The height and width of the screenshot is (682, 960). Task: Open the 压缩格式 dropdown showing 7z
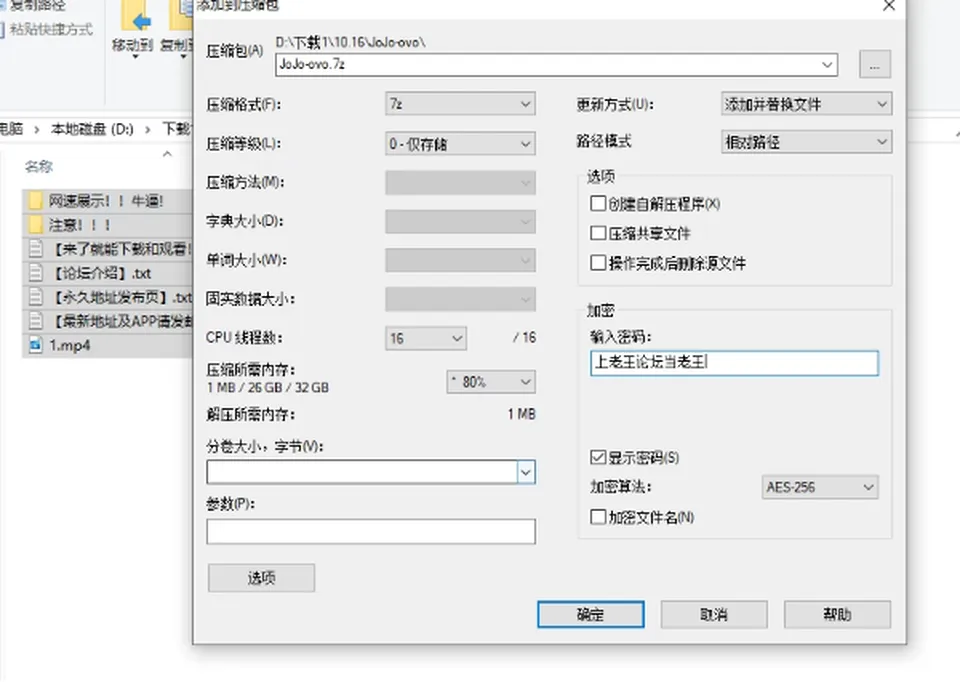pyautogui.click(x=460, y=104)
